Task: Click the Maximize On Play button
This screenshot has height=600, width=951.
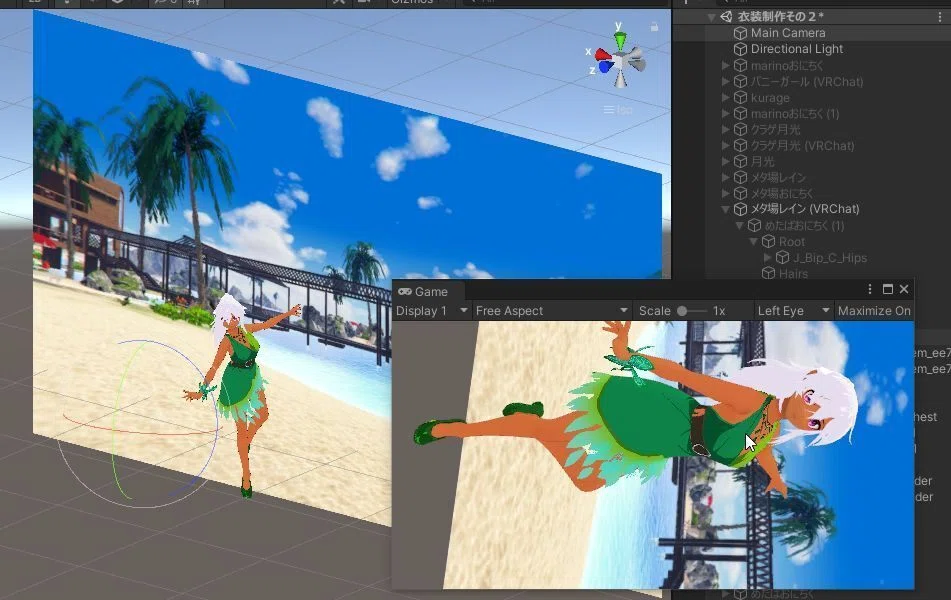Action: pyautogui.click(x=874, y=311)
